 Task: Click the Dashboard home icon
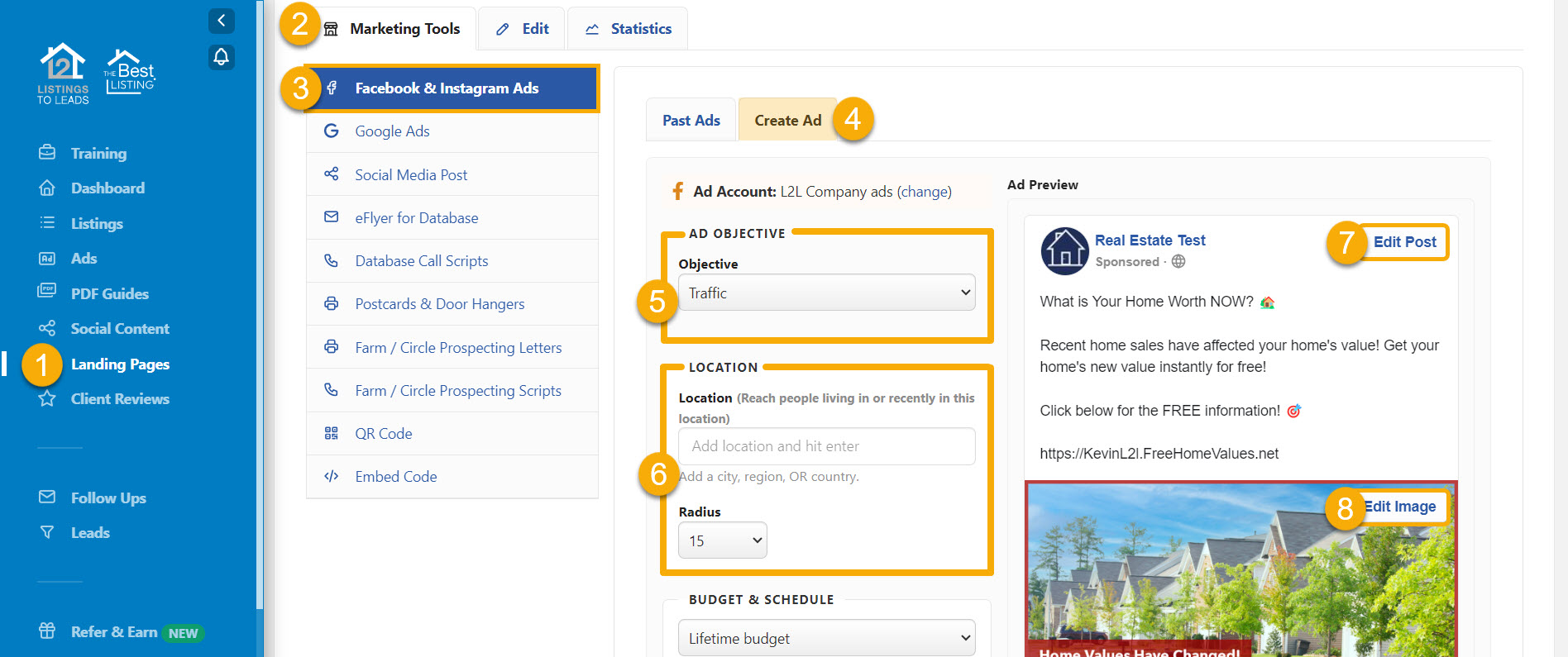click(x=47, y=188)
